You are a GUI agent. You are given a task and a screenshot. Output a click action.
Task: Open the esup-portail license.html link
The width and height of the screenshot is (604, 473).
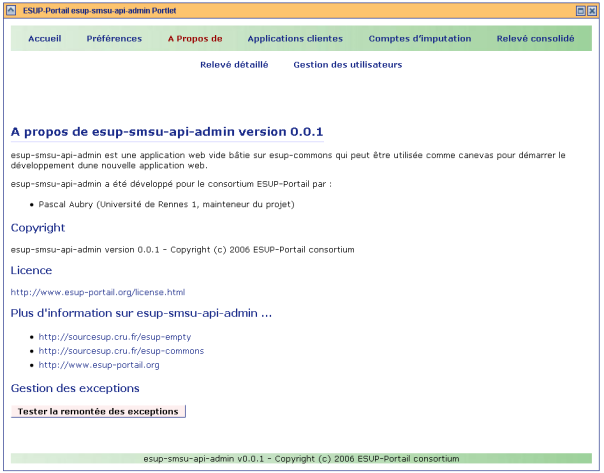point(98,292)
